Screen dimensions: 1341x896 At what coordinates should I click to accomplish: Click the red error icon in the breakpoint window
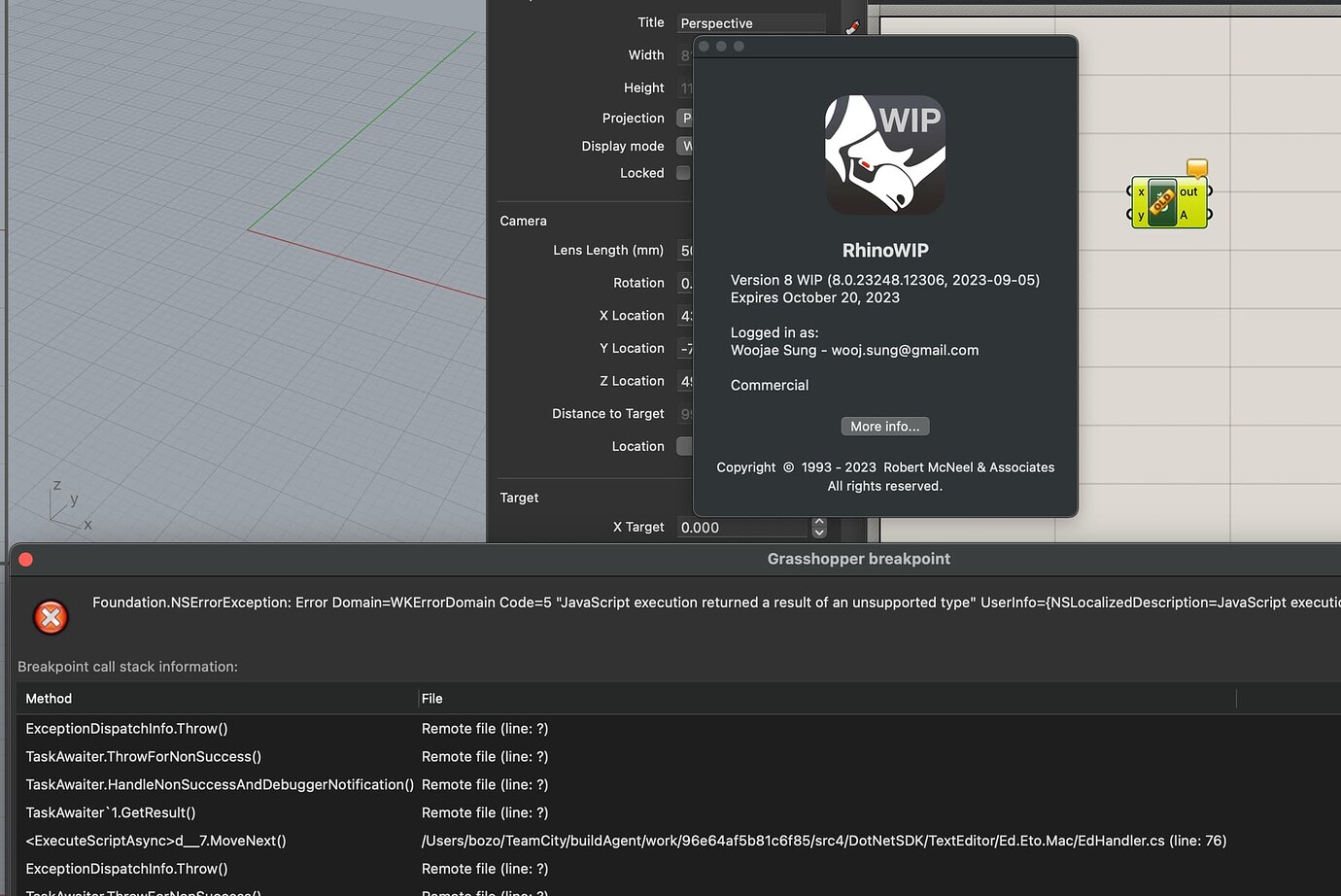point(50,616)
